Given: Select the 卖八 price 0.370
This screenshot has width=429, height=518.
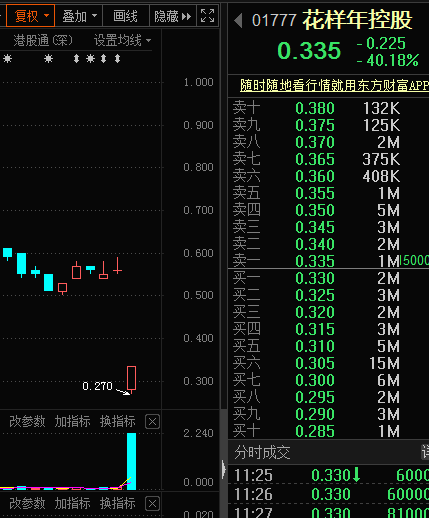Looking at the screenshot, I should pyautogui.click(x=315, y=142).
